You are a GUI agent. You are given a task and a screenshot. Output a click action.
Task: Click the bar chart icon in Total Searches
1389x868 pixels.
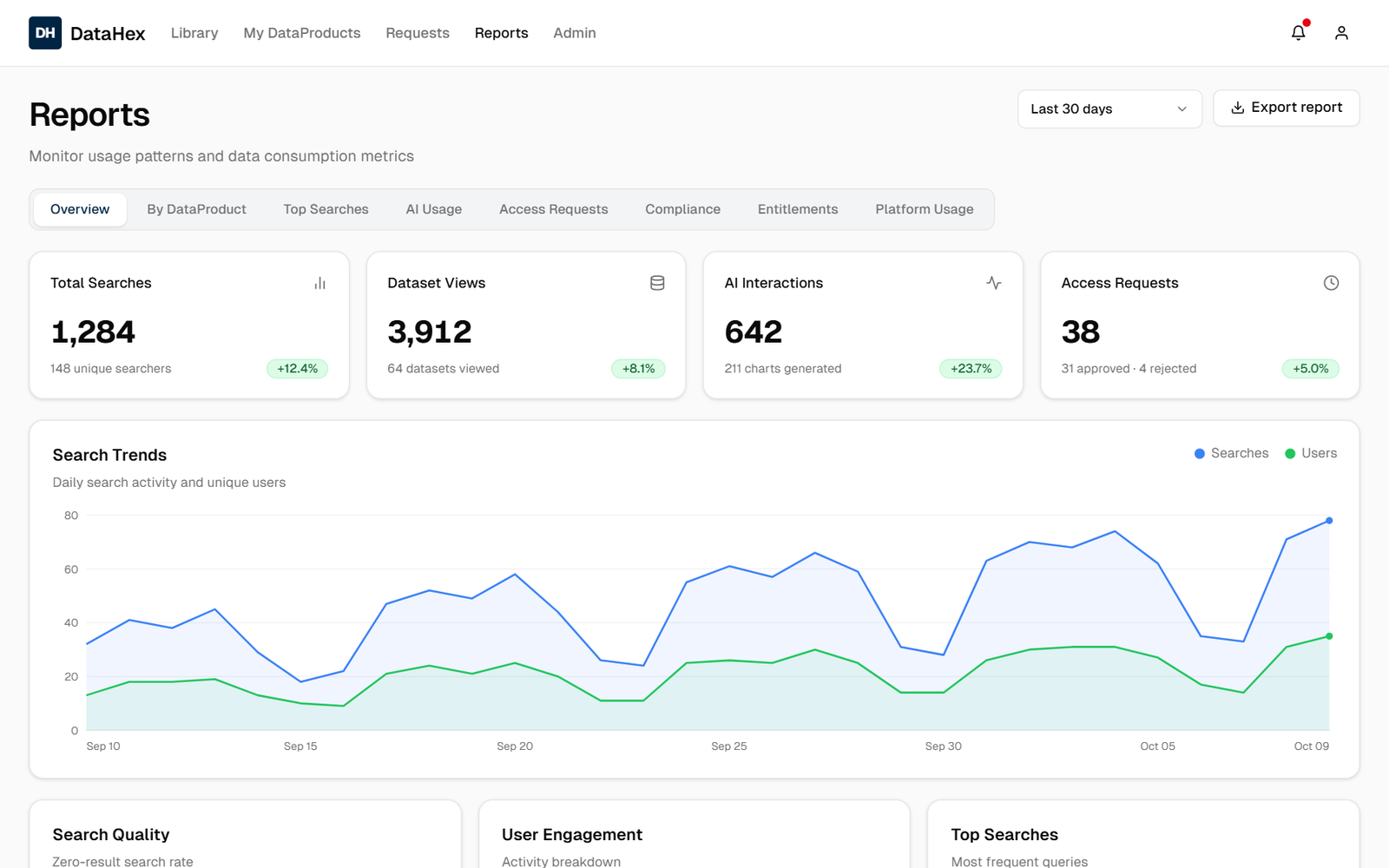319,283
